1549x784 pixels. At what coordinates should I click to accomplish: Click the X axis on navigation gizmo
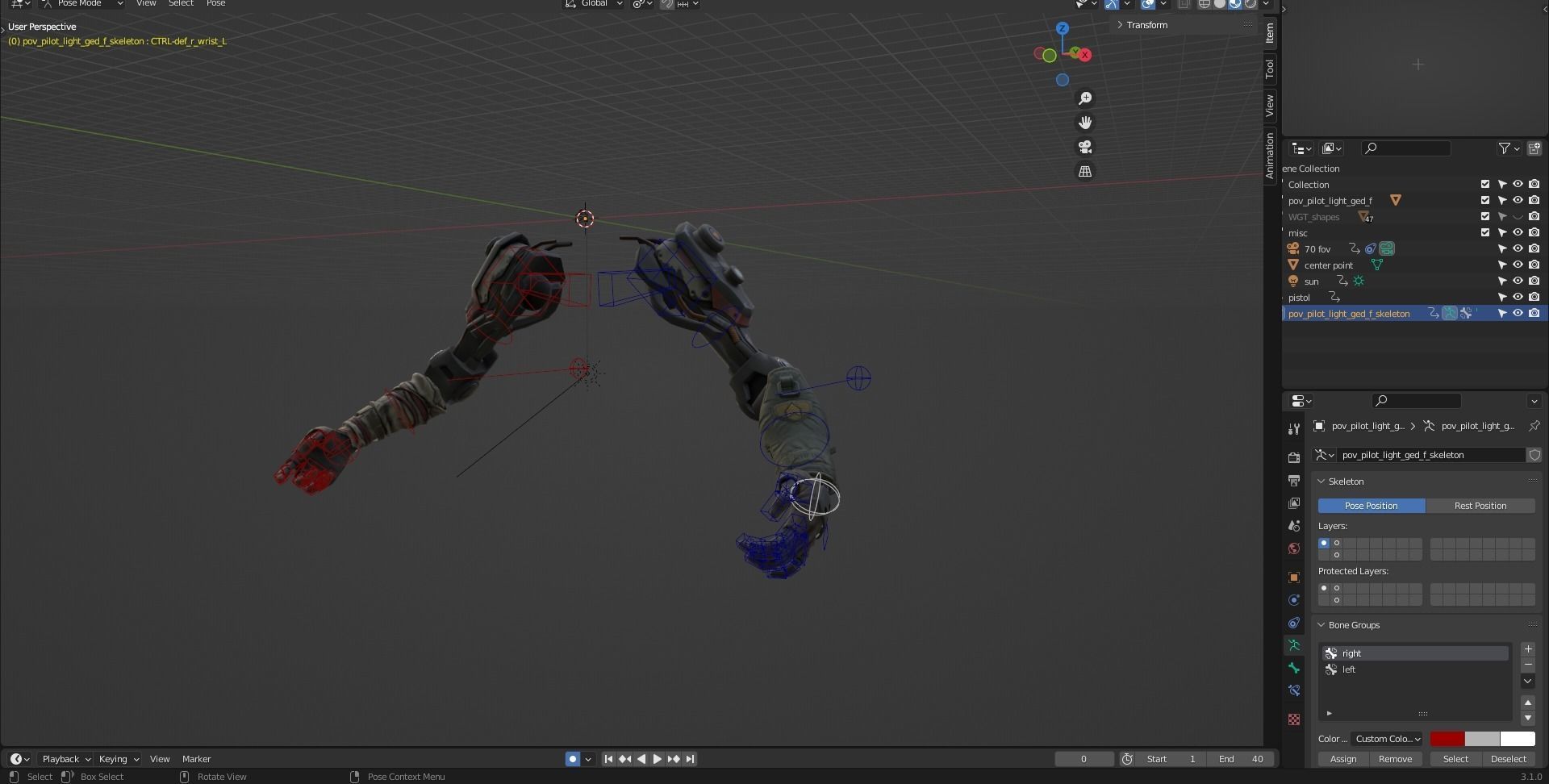pyautogui.click(x=1085, y=55)
